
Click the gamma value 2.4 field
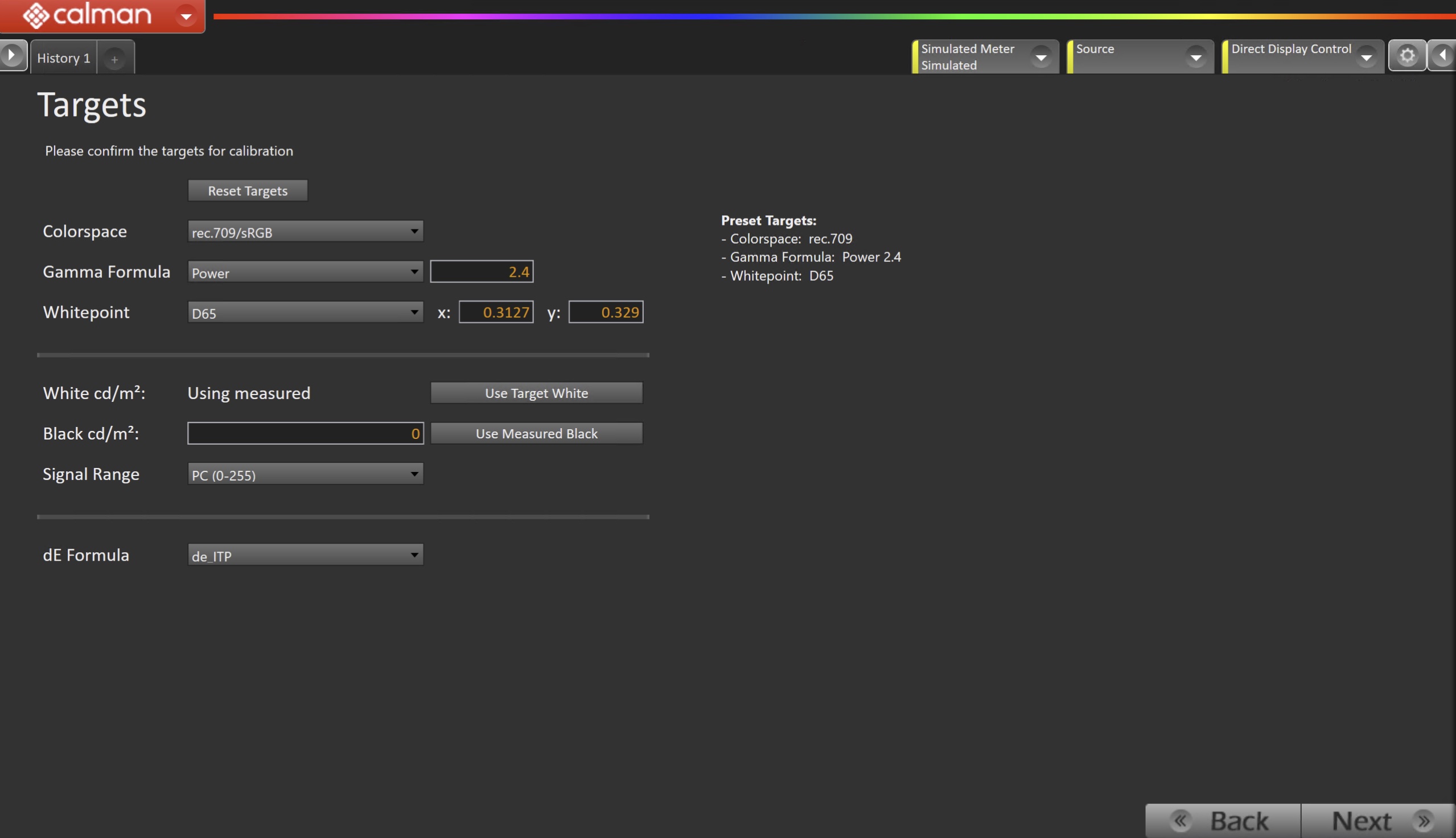pos(482,272)
